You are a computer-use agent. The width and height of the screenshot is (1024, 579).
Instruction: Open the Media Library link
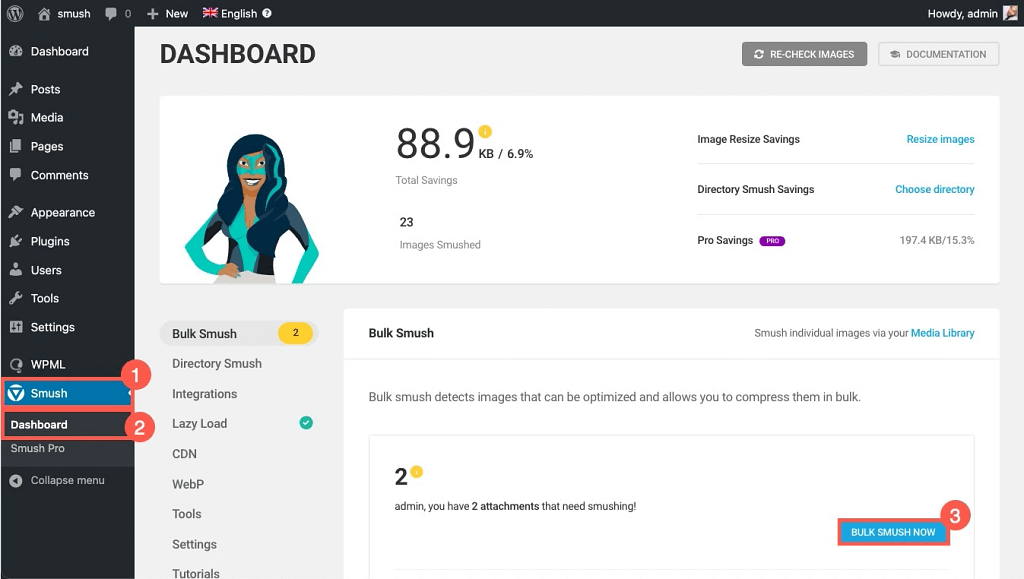tap(942, 333)
